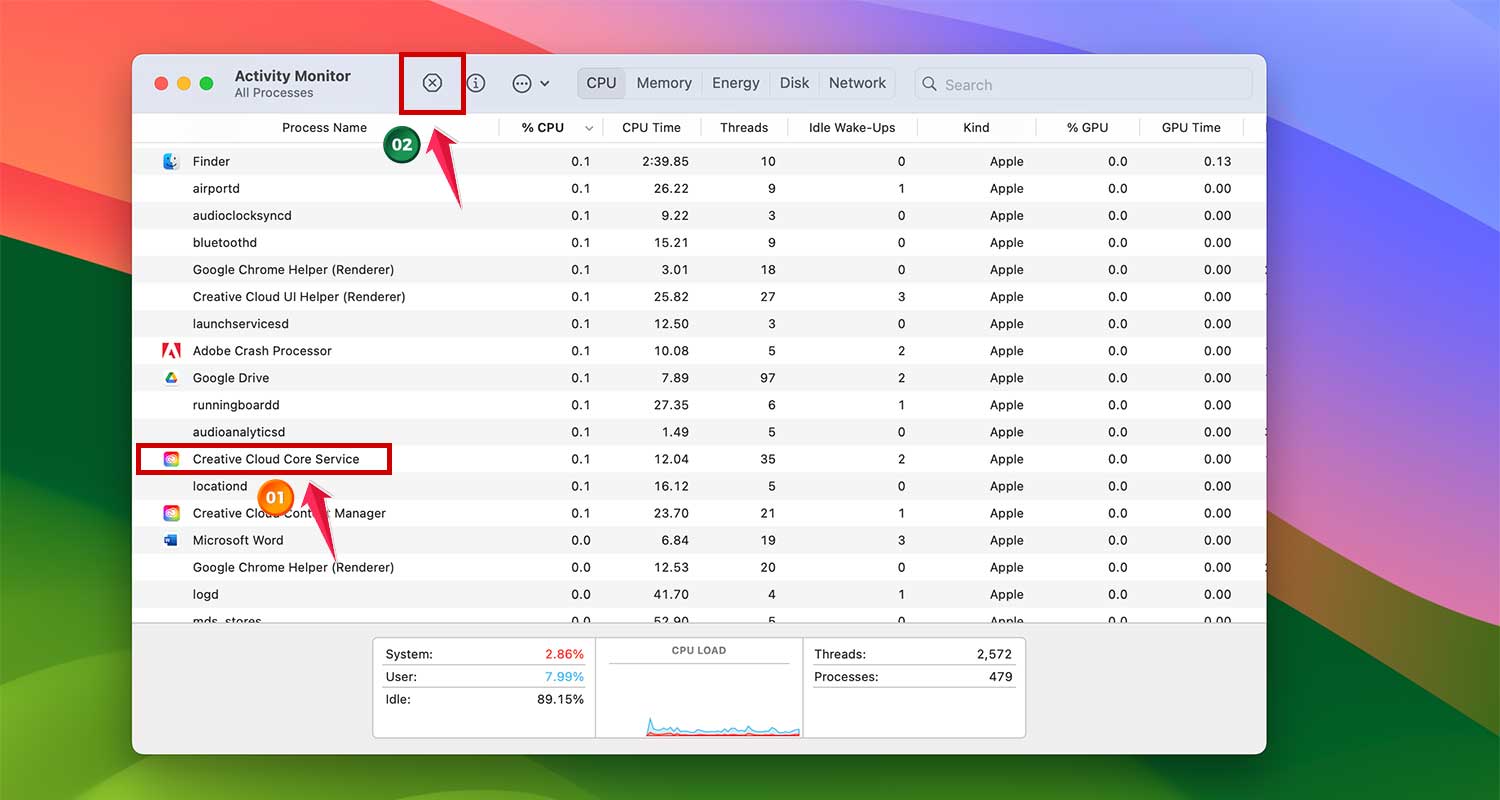Sort processes by the Threads column header
Image resolution: width=1500 pixels, height=800 pixels.
coord(744,127)
